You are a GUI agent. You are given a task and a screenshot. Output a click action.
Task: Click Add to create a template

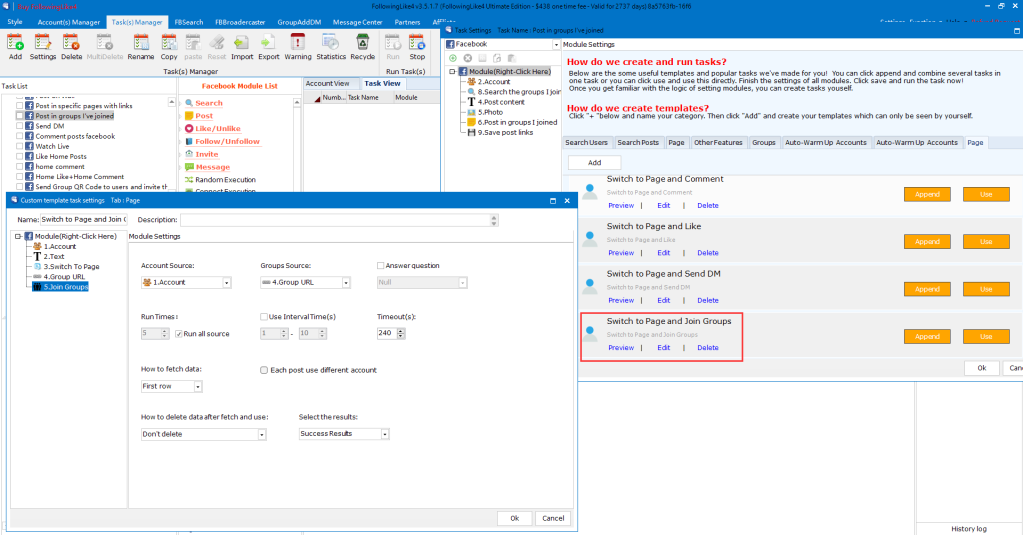[594, 162]
